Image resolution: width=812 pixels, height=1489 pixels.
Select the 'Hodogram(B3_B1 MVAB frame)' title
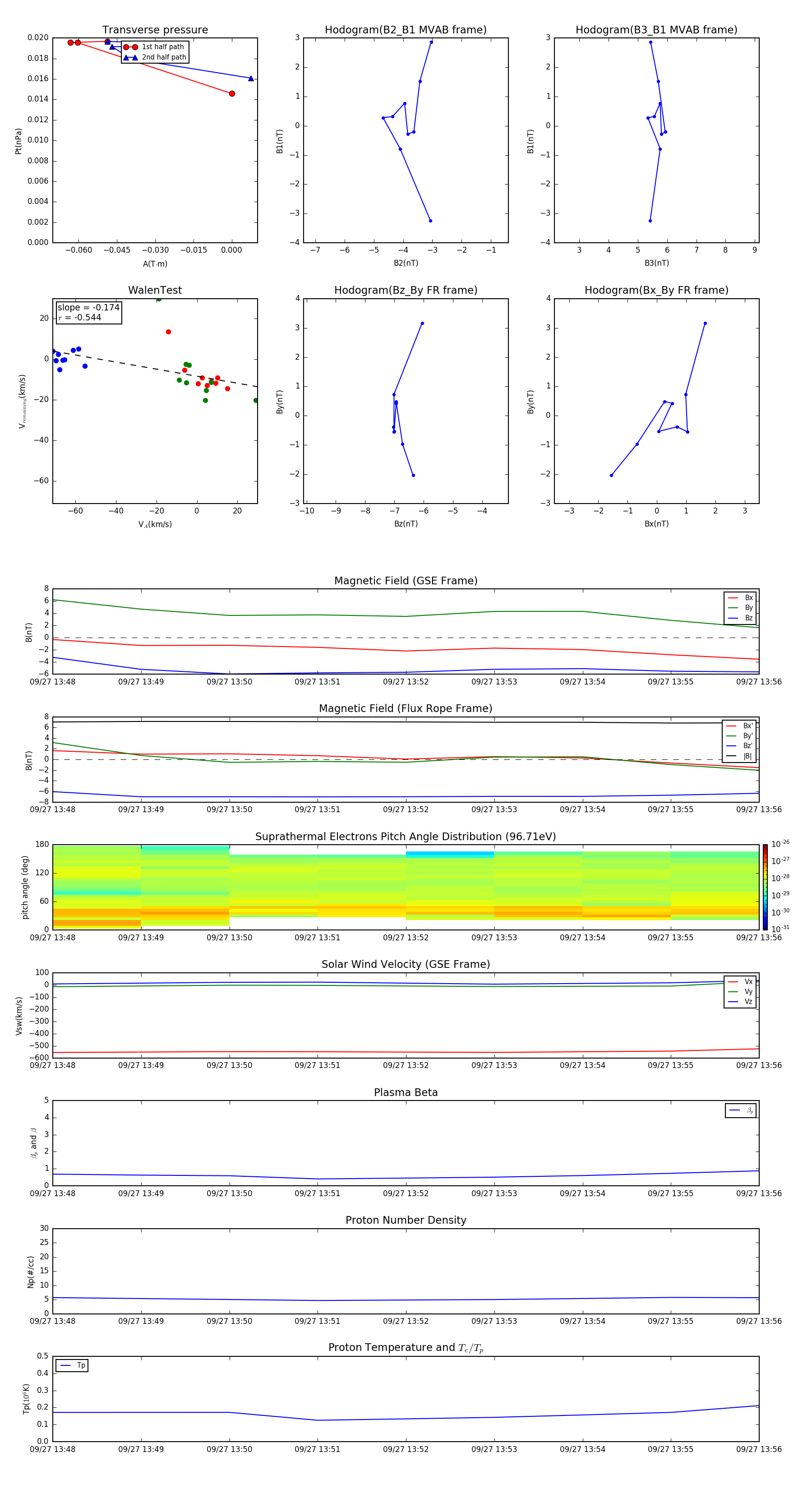pos(656,29)
